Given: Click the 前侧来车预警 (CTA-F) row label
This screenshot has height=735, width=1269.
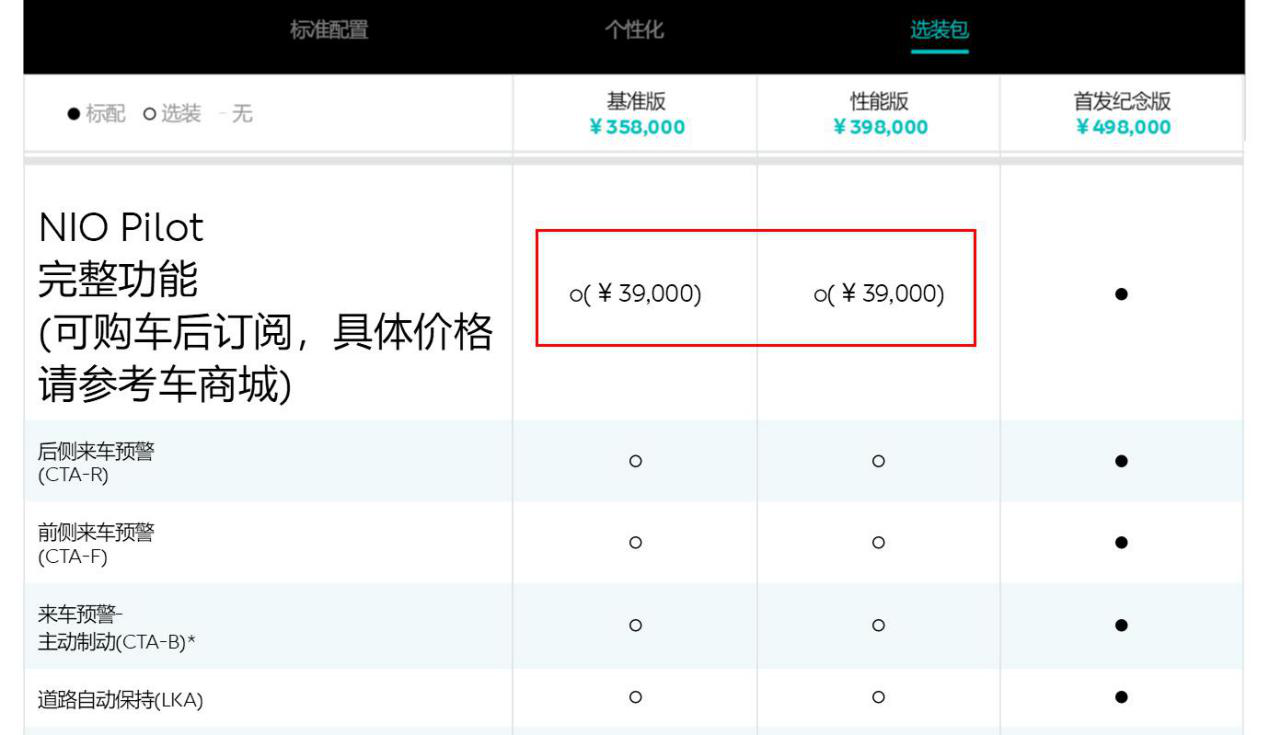Looking at the screenshot, I should 96,544.
